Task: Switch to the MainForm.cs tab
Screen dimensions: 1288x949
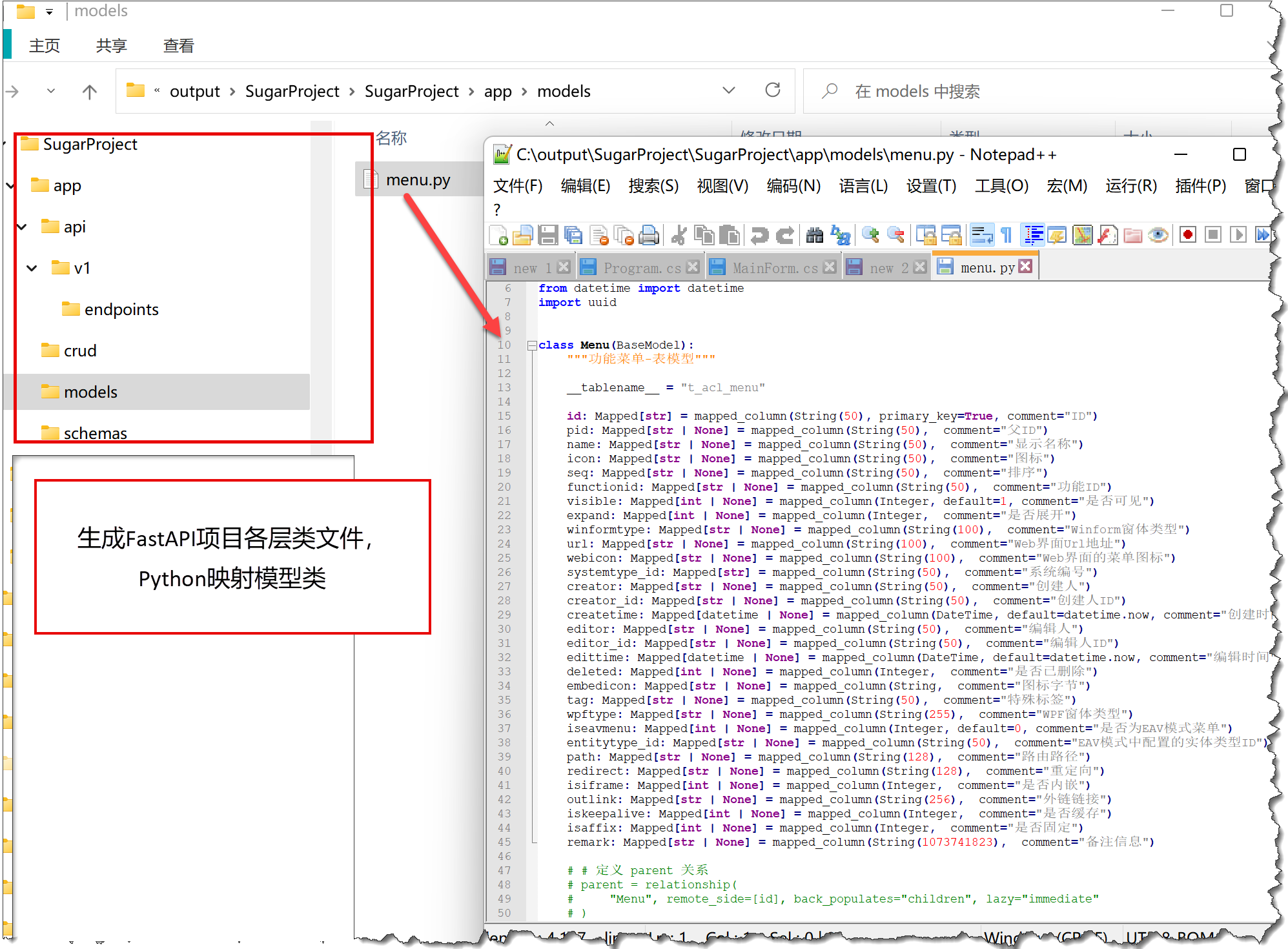Action: [775, 268]
